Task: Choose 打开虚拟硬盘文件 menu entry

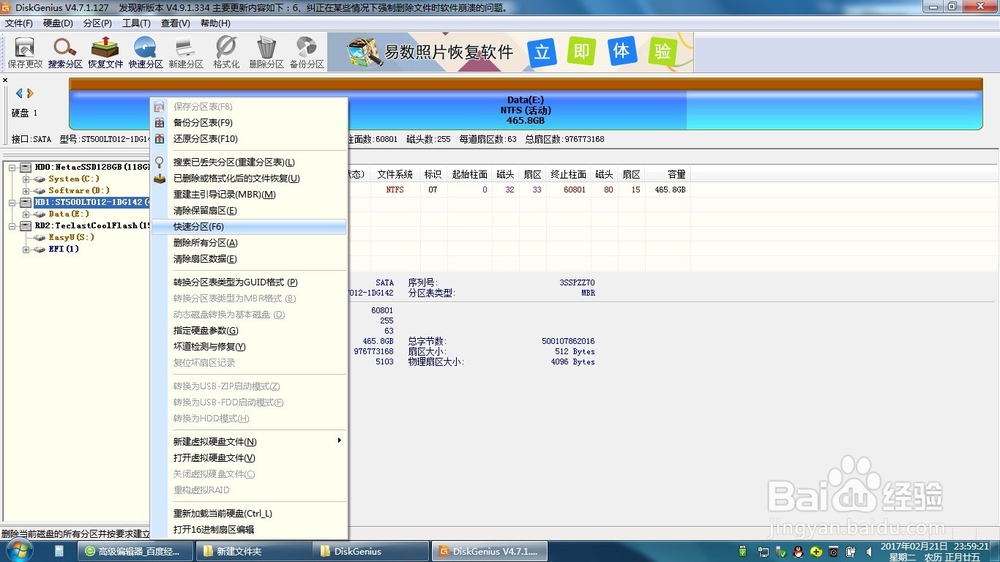Action: (x=249, y=458)
